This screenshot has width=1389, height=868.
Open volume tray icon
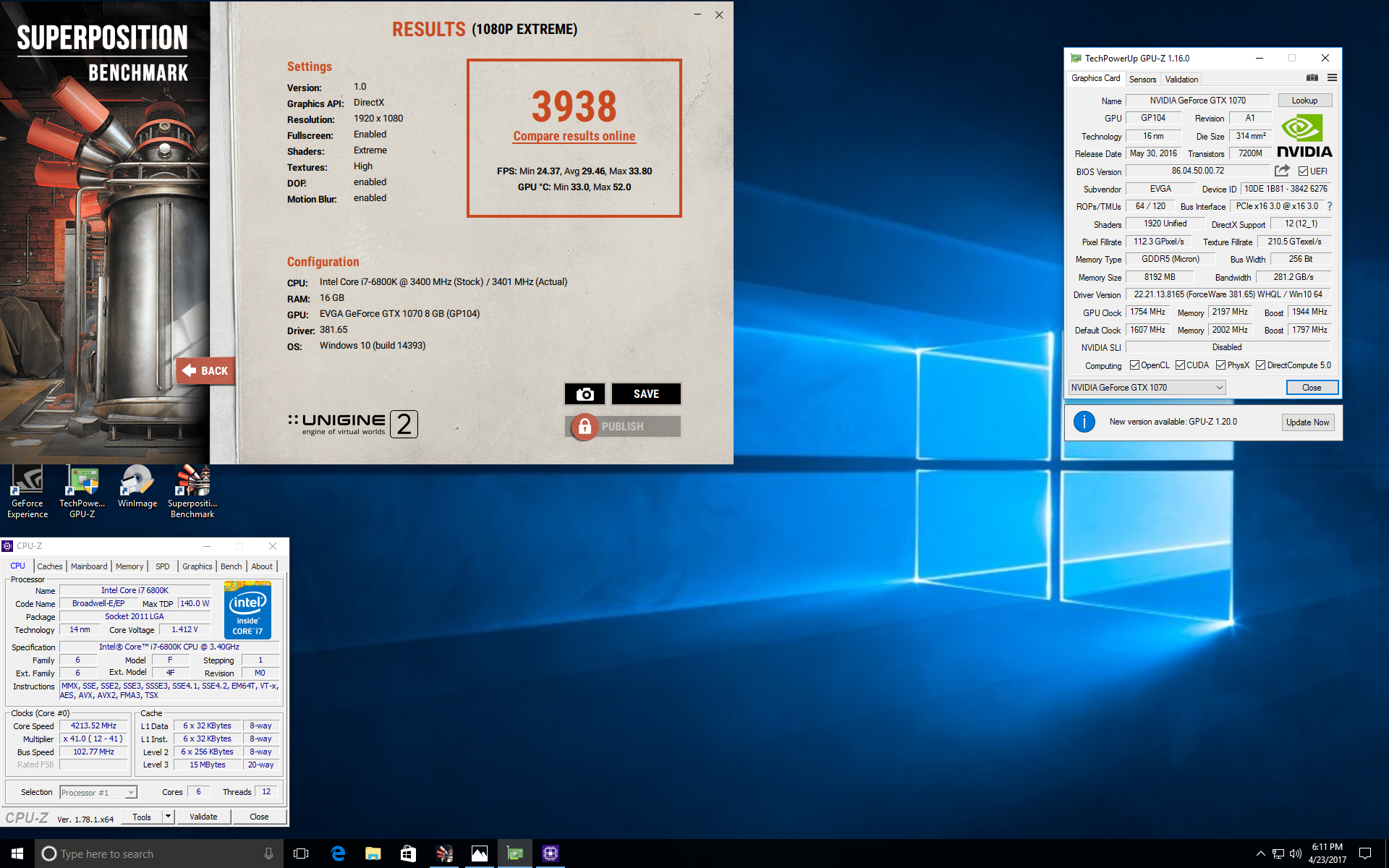point(1296,854)
